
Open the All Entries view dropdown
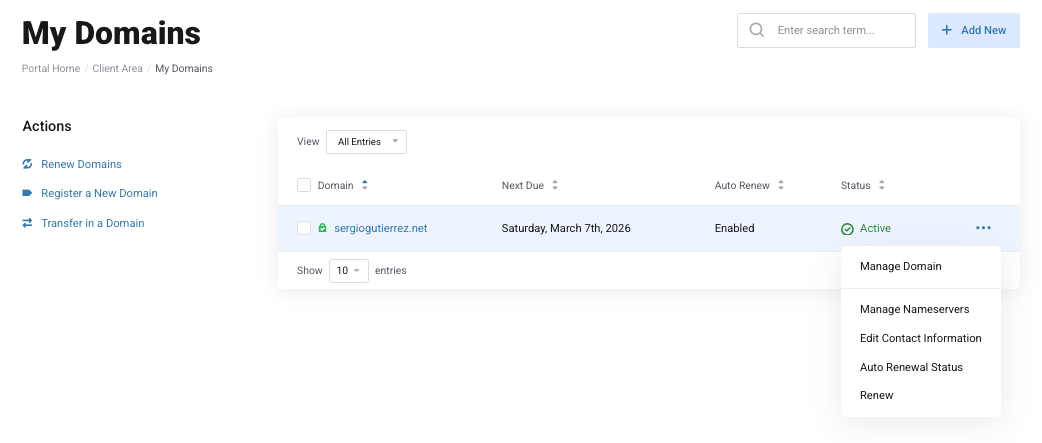[x=366, y=142]
